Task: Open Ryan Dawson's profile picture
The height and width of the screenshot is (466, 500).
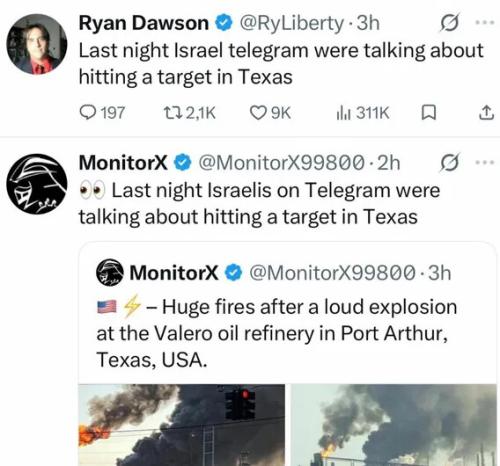Action: [37, 44]
